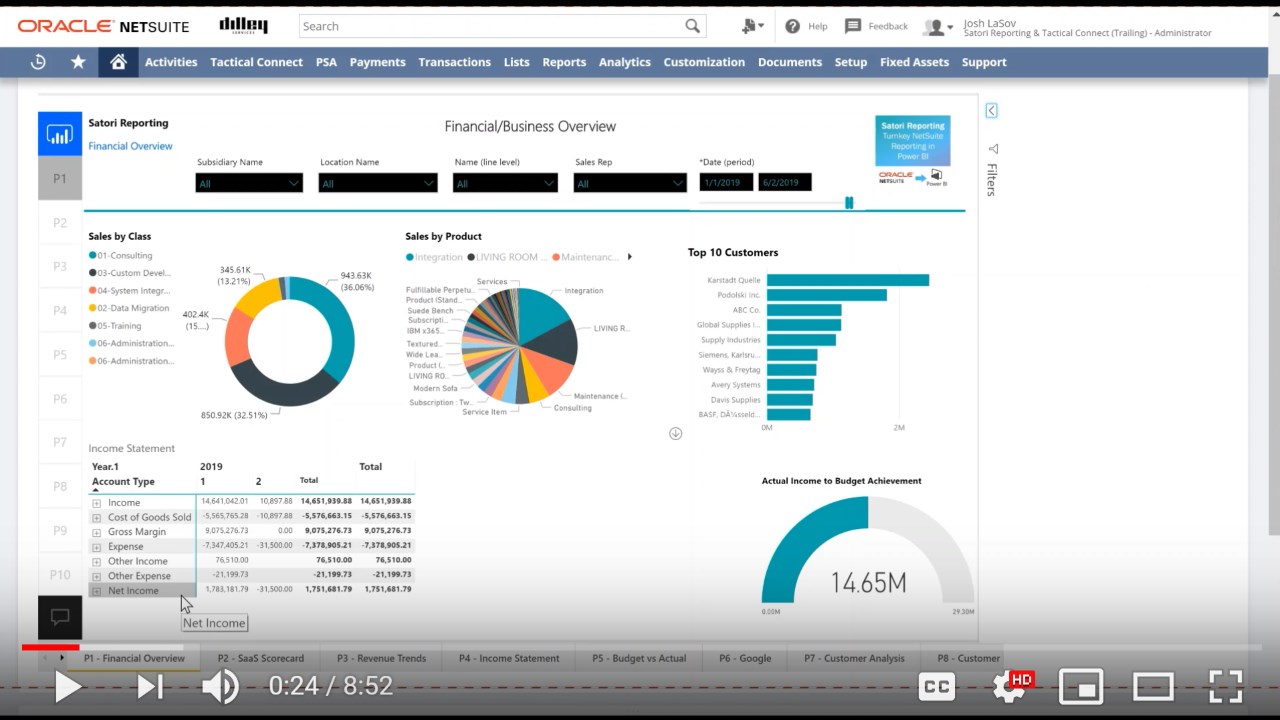Click the search magnifier icon
1280x720 pixels.
(692, 26)
